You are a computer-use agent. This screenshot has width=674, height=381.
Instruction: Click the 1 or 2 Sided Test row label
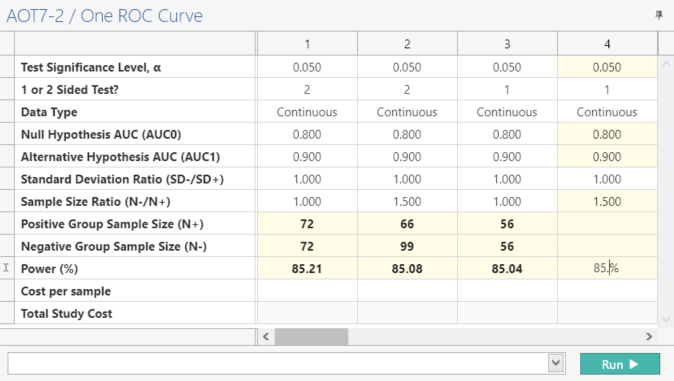pos(70,90)
